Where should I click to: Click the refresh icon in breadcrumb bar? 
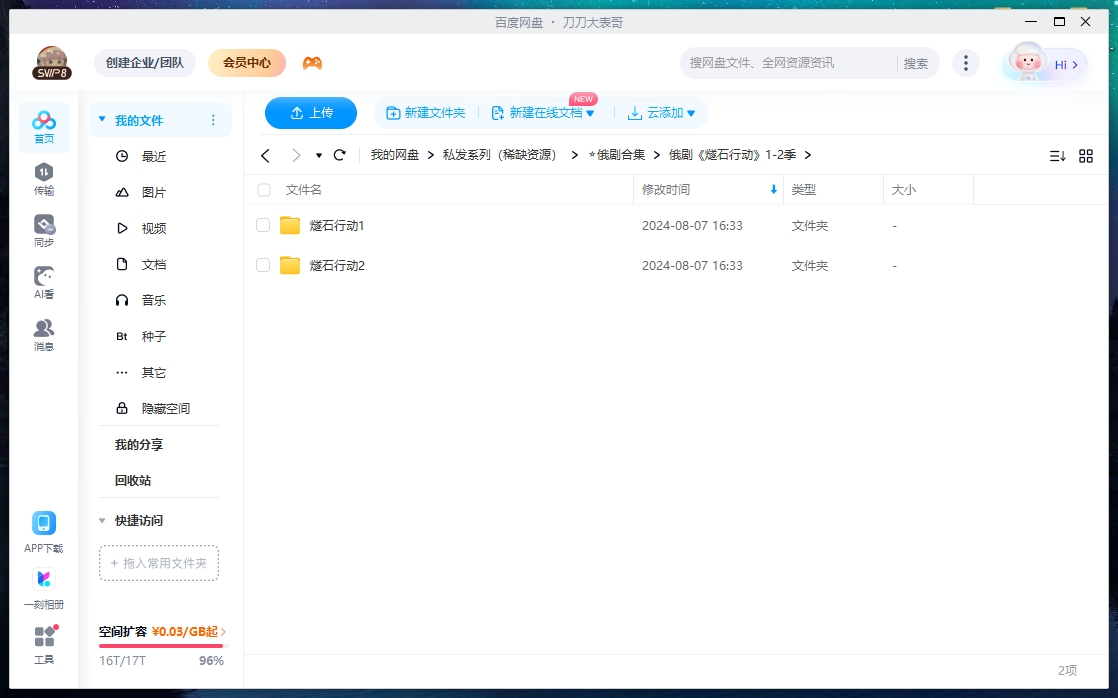pos(339,155)
